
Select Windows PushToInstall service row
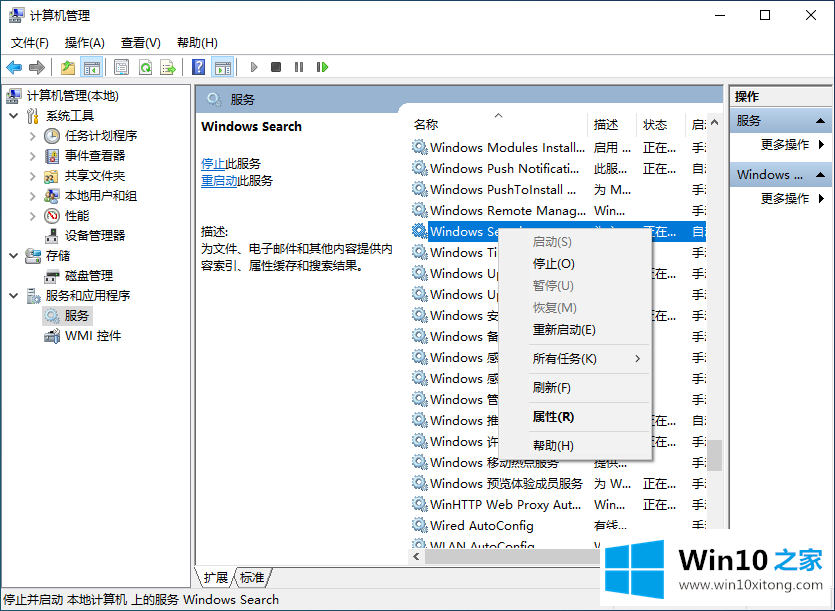(558, 190)
